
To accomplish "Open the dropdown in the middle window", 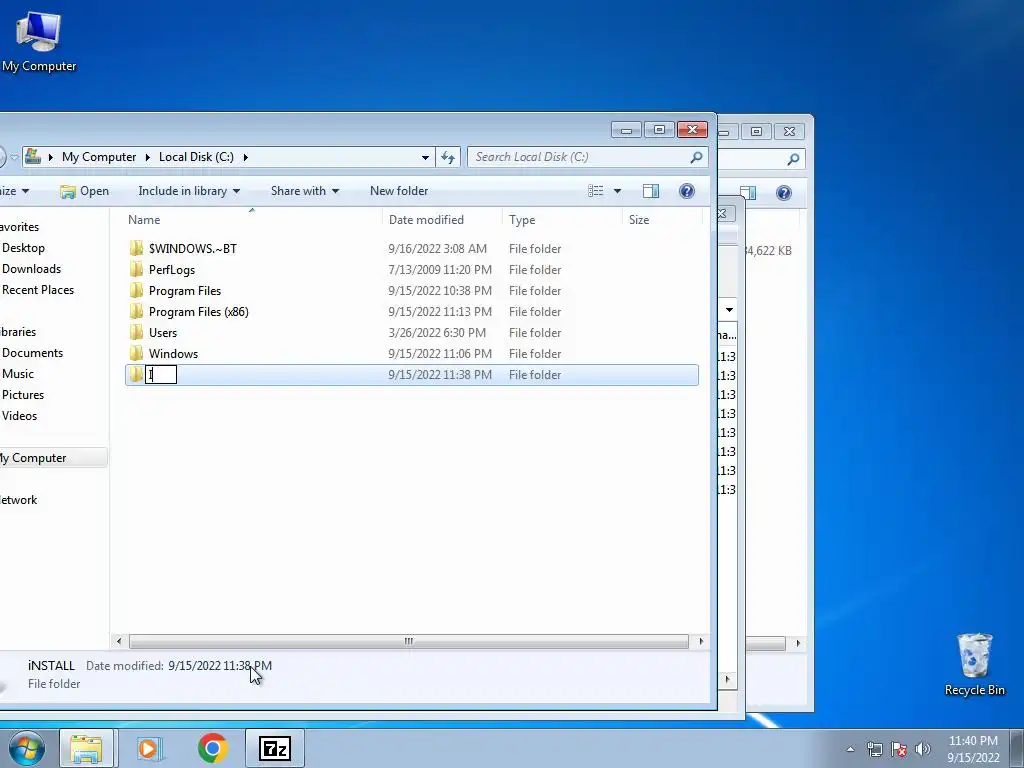I will tap(729, 310).
